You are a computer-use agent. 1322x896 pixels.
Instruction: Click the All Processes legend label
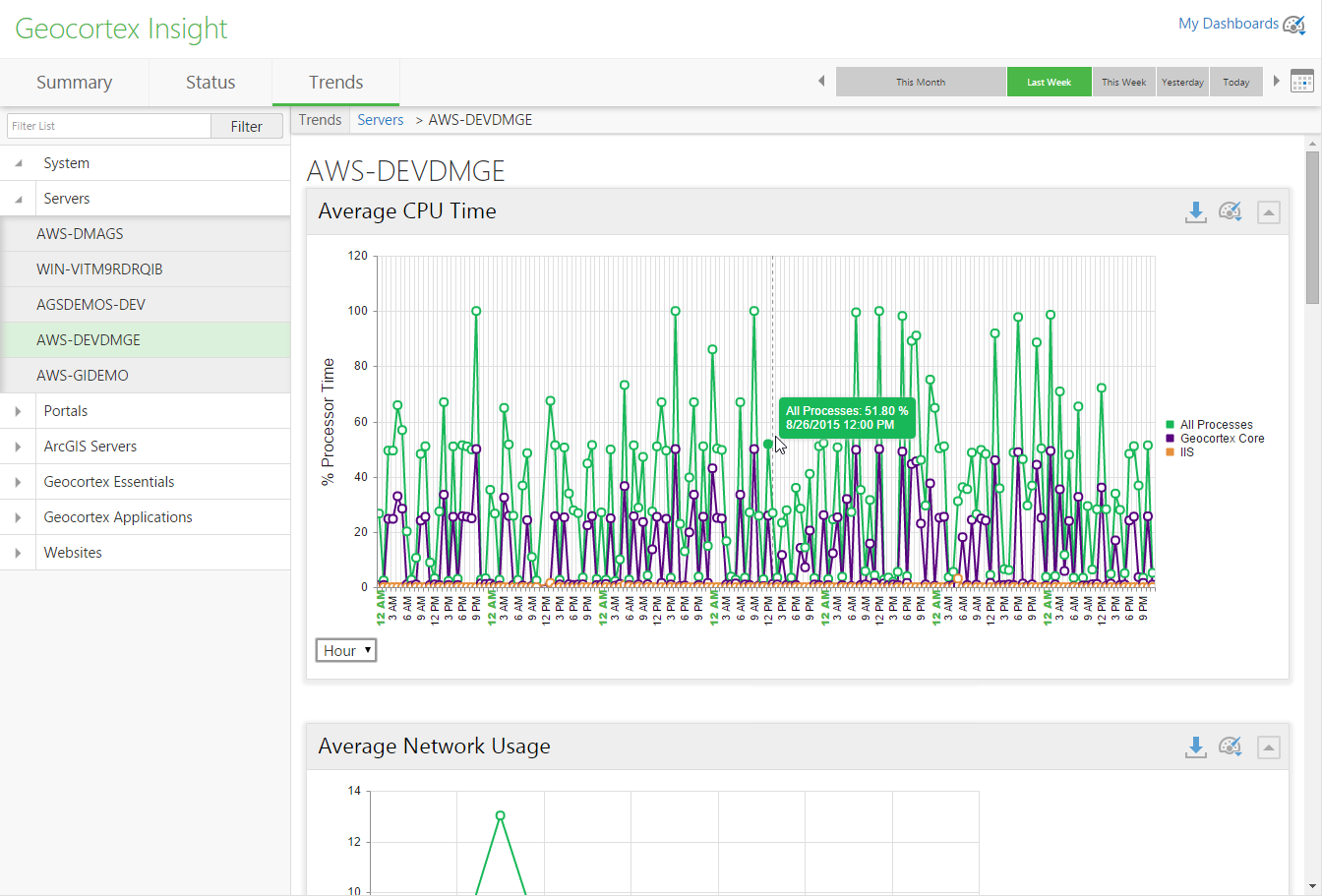[x=1217, y=425]
